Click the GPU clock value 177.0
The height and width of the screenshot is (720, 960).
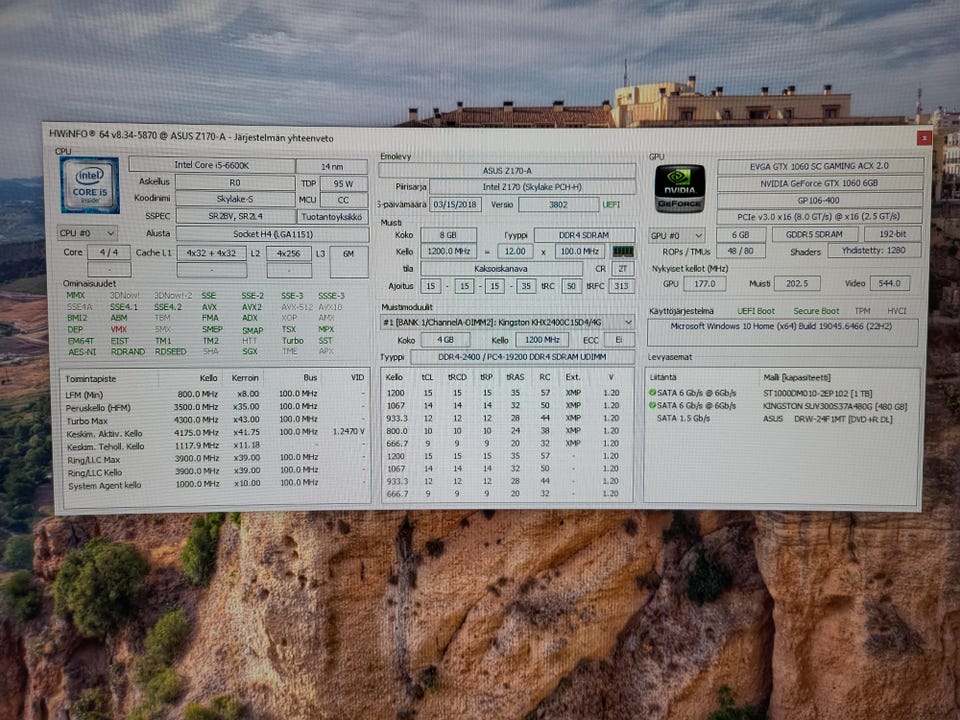704,284
